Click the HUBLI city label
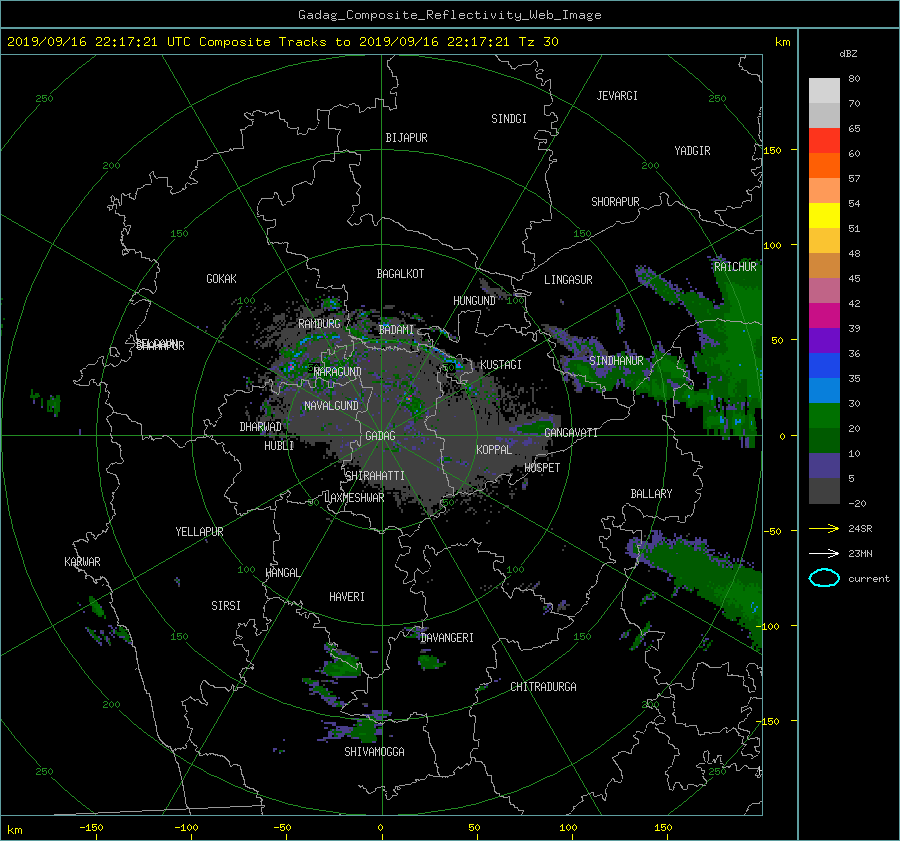 [279, 446]
